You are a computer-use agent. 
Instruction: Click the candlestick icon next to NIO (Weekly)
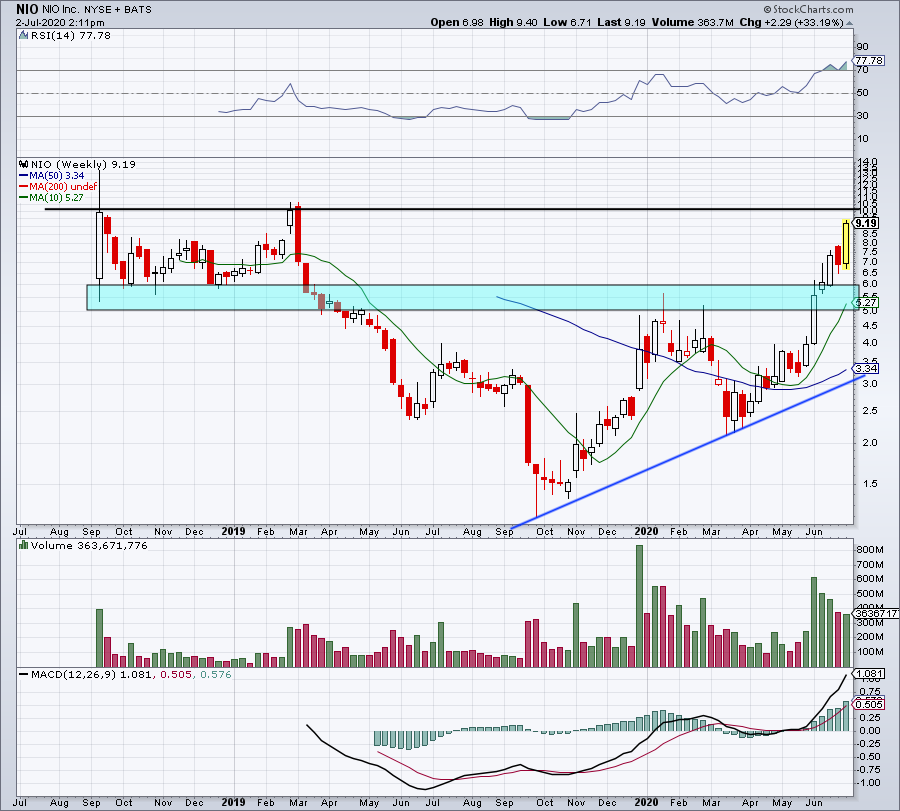(x=24, y=164)
